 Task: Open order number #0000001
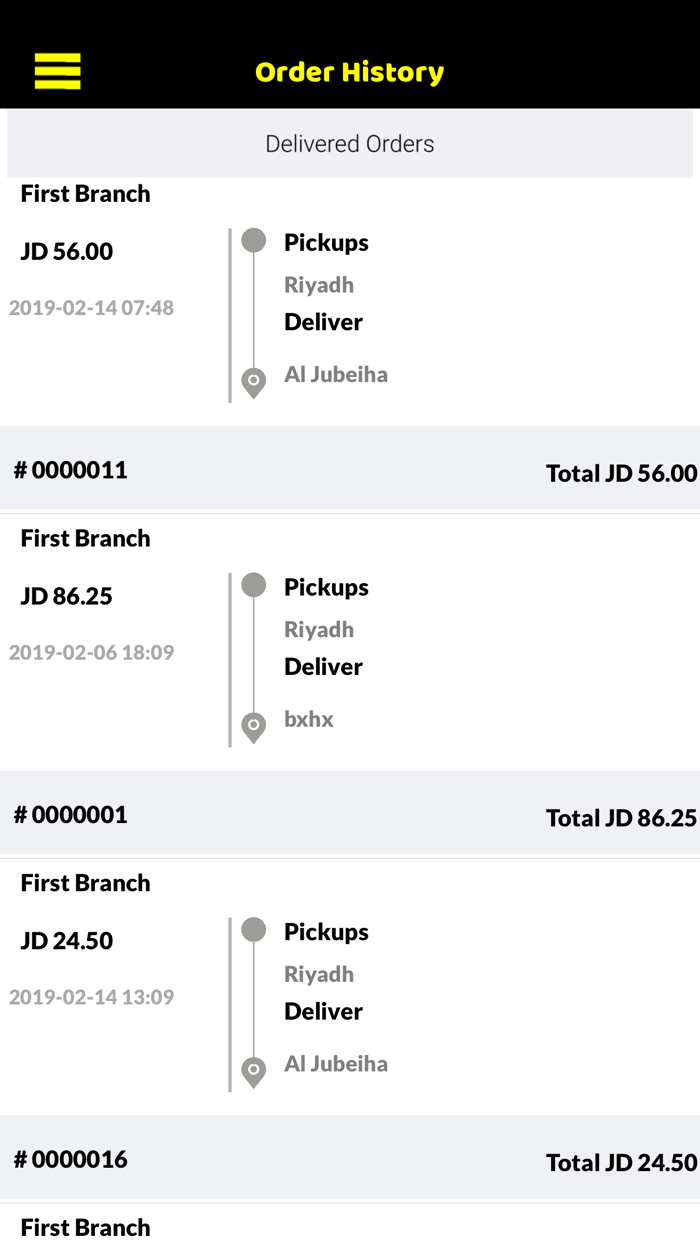71,814
